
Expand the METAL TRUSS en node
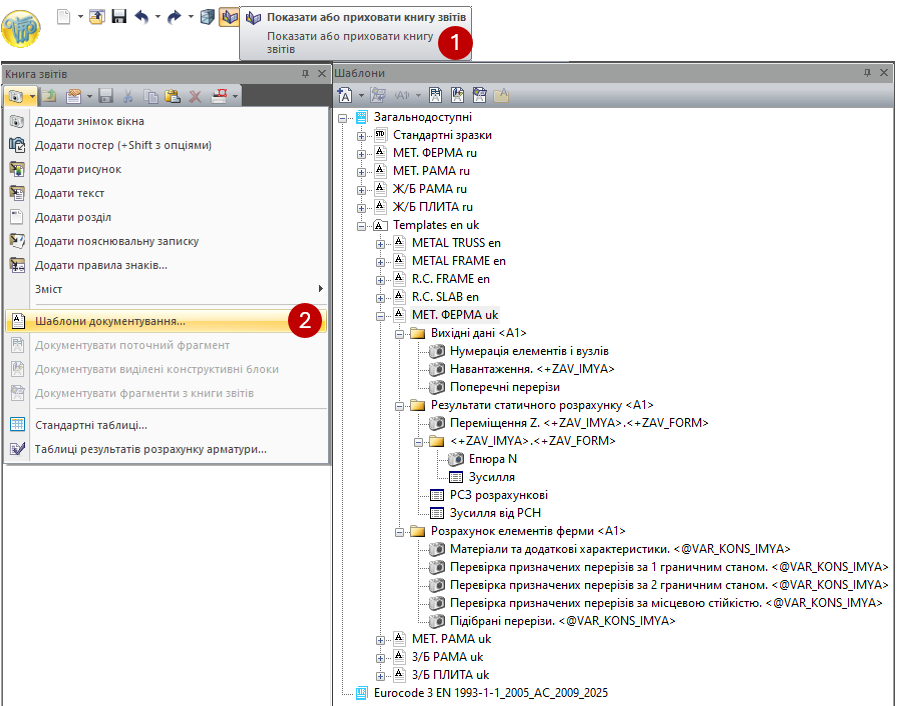pos(381,243)
